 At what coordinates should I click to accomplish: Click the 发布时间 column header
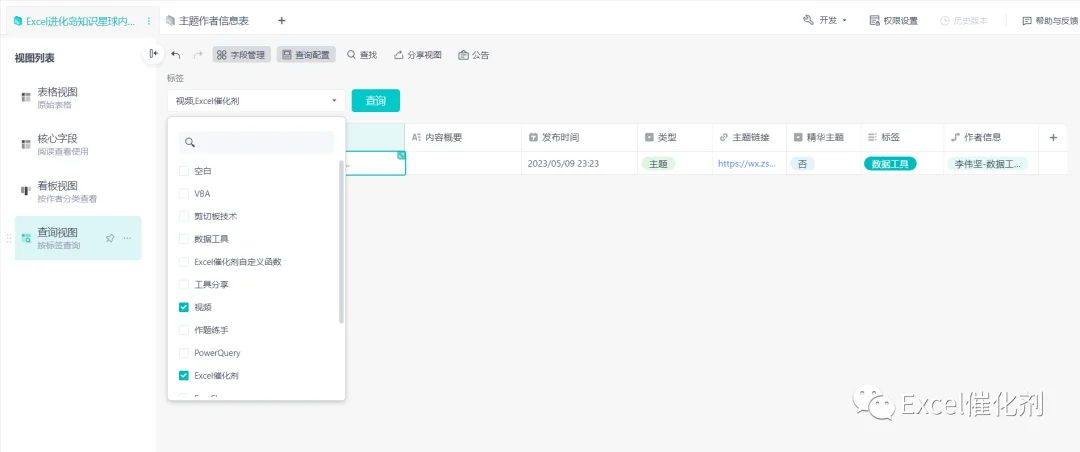point(579,138)
